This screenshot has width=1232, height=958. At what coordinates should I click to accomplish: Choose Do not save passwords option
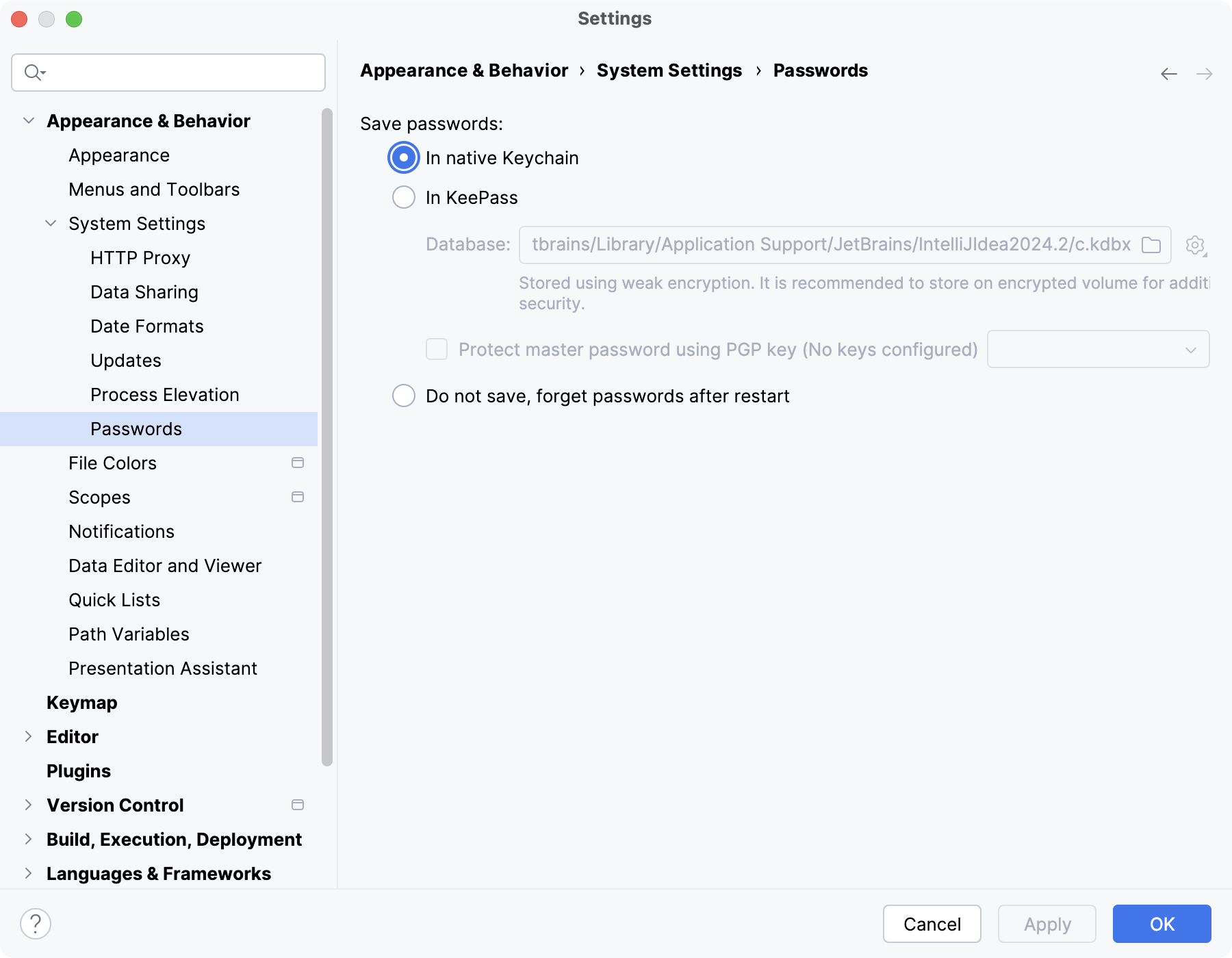point(404,396)
